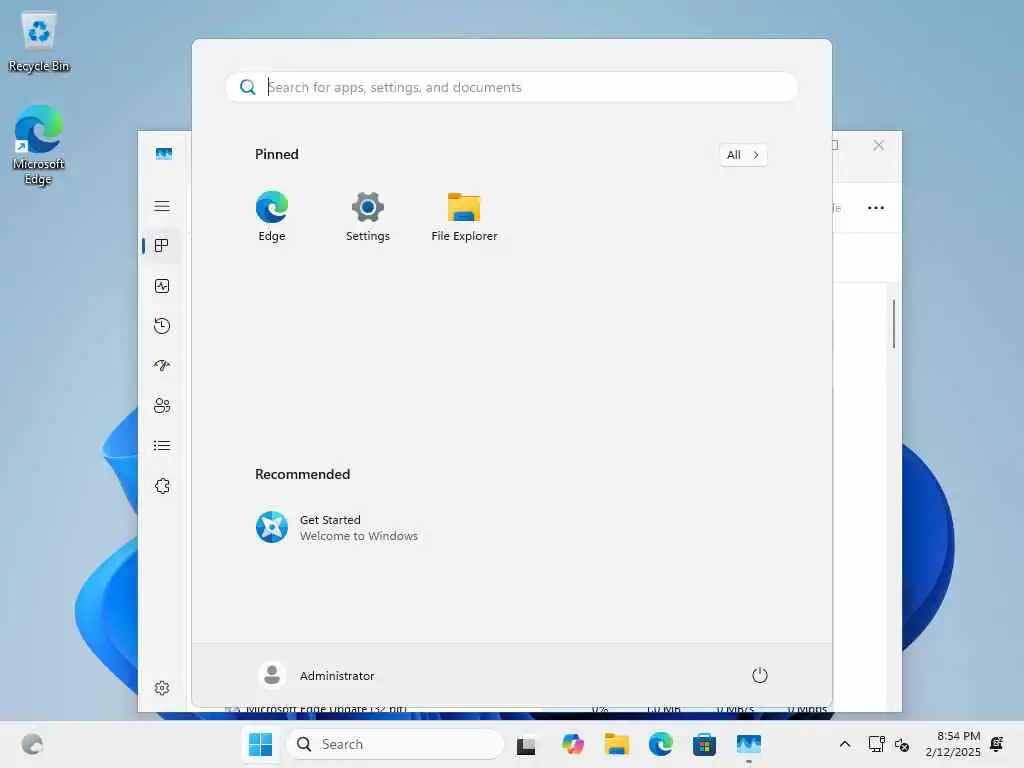Click the Windows Start button on taskbar
This screenshot has height=768, width=1024.
(261, 744)
